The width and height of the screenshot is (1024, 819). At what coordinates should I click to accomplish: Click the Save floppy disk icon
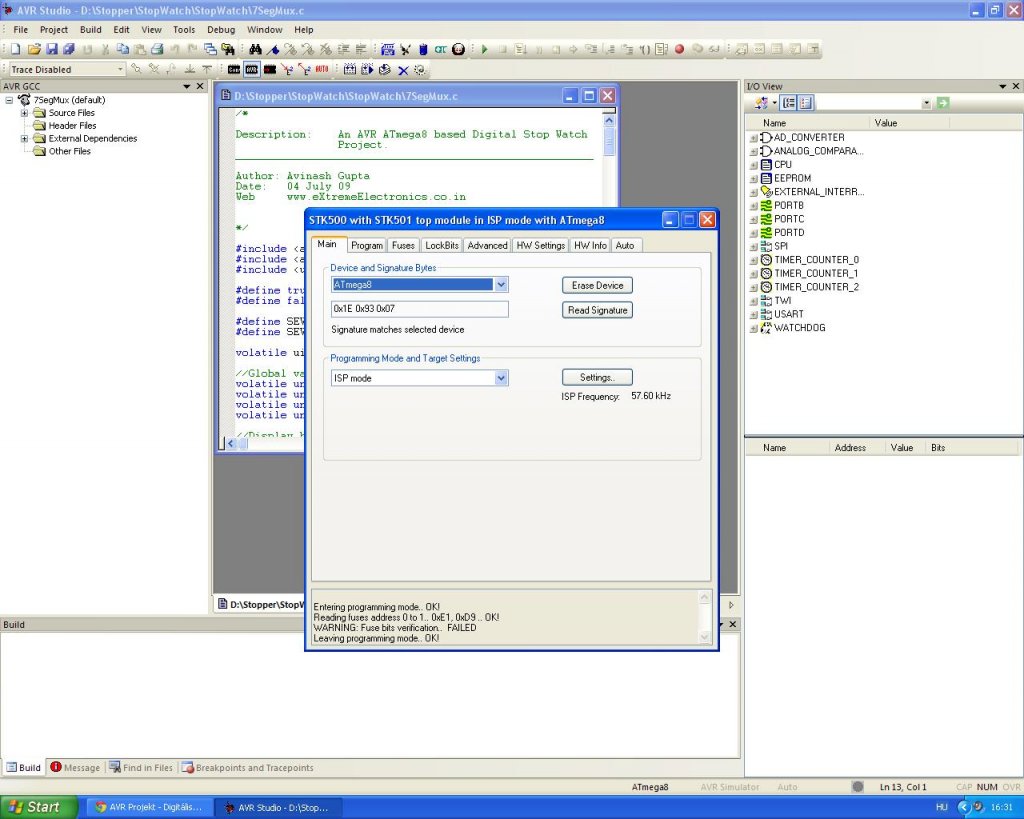tap(52, 49)
